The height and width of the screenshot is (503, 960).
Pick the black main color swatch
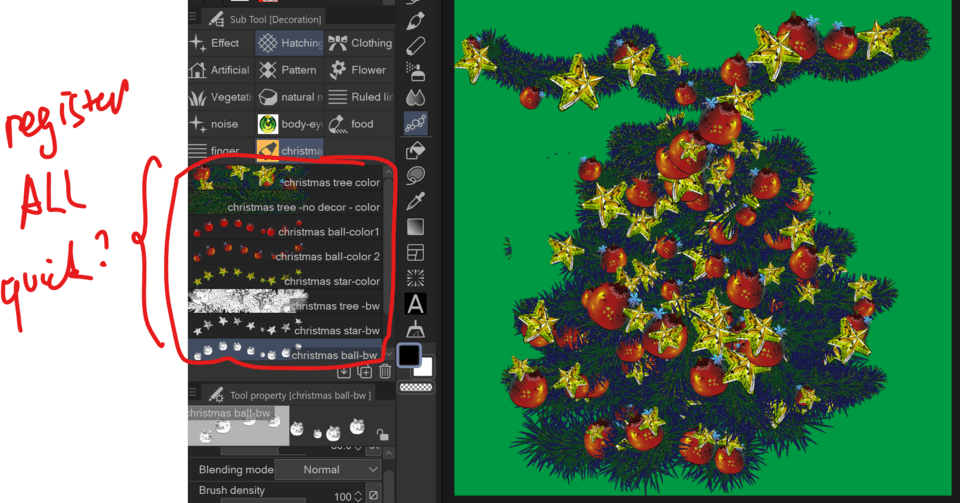409,355
